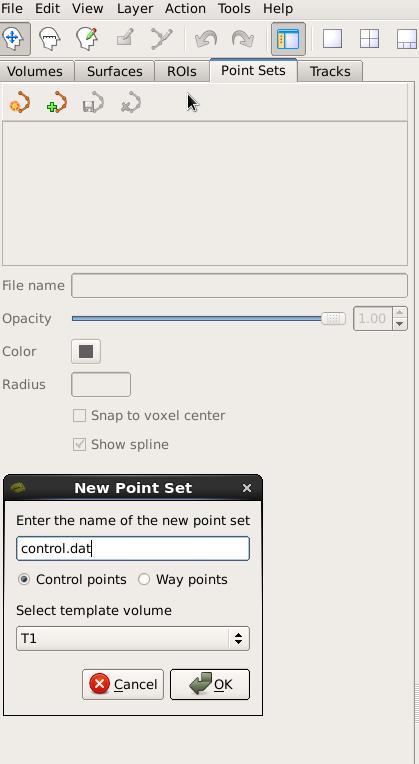
Task: Click the Opacity slider handle
Action: (334, 319)
